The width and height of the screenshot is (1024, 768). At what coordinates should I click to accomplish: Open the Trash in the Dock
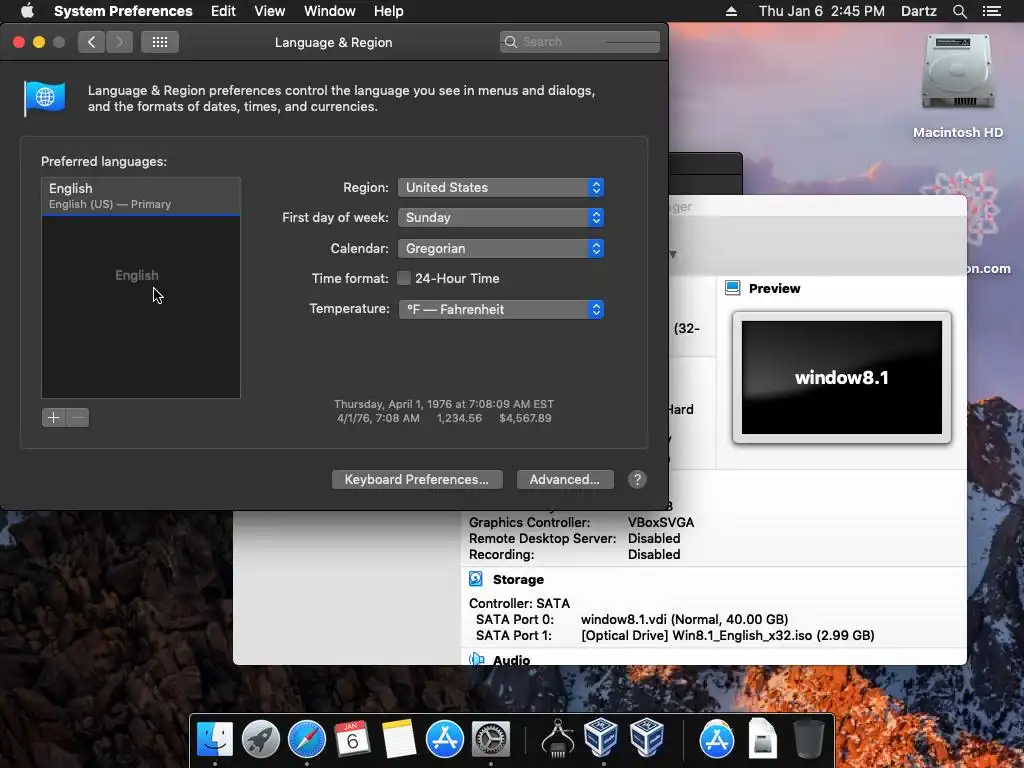pyautogui.click(x=808, y=739)
